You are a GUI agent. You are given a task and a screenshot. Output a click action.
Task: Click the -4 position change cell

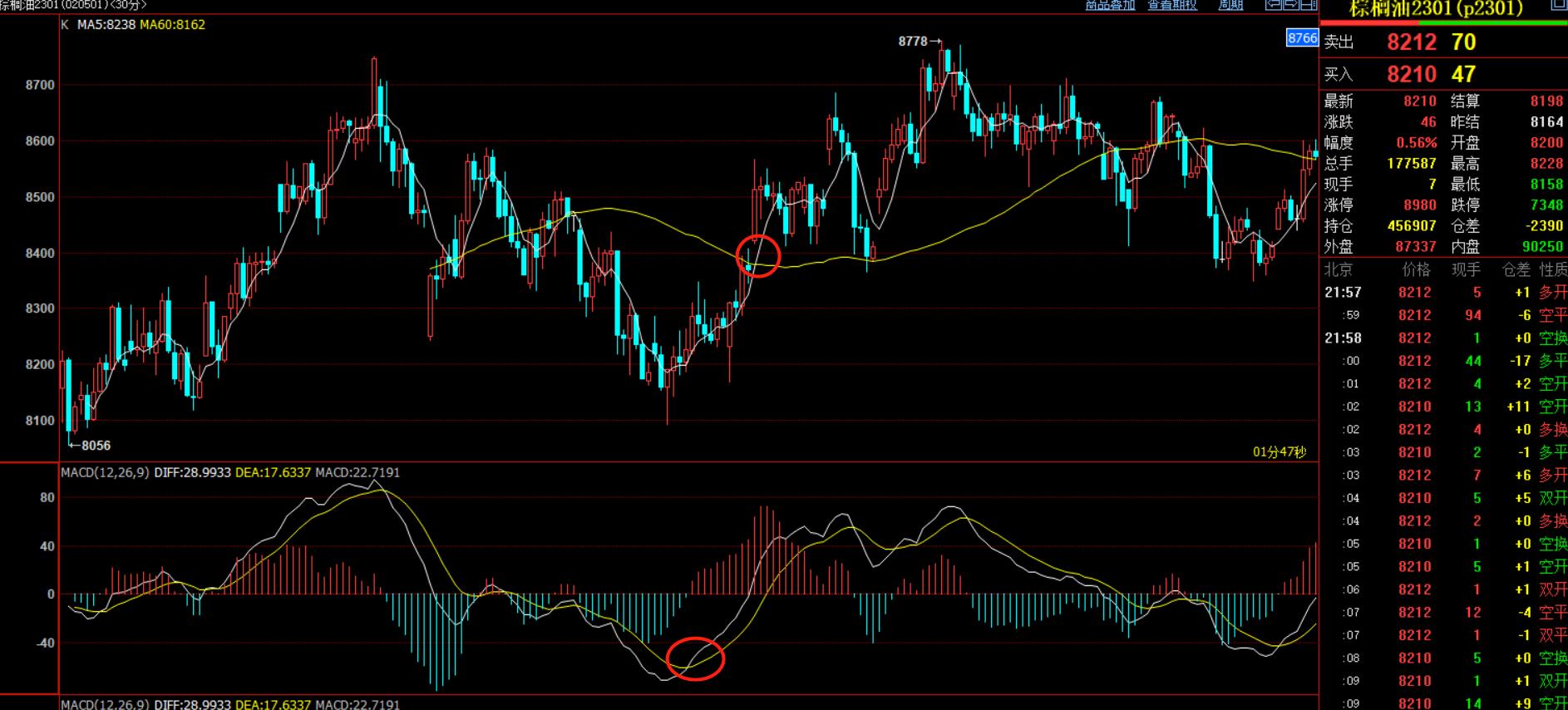coord(1524,613)
